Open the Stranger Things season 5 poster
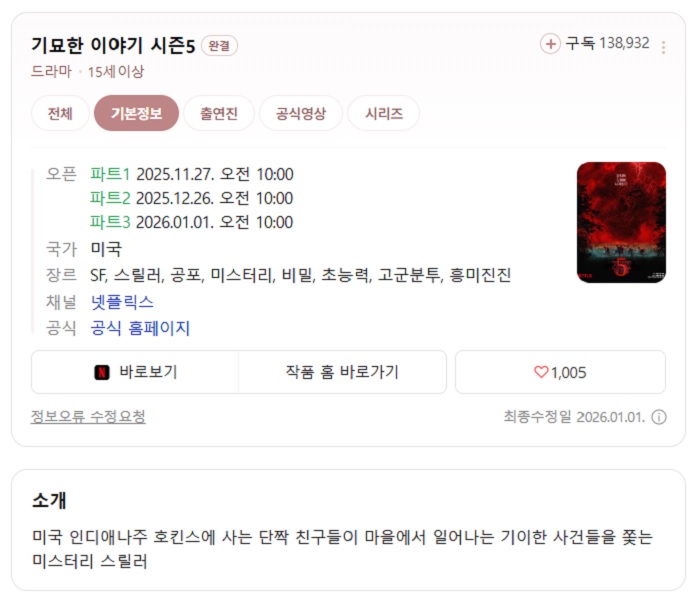700x608 pixels. [x=621, y=222]
